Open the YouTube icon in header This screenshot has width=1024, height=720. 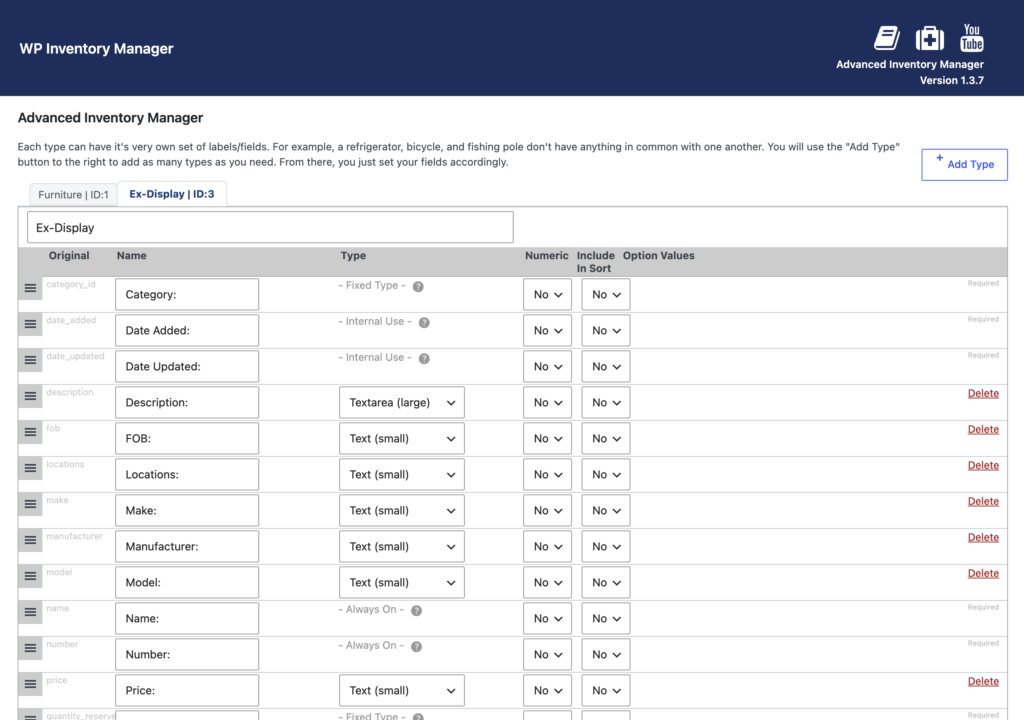point(972,37)
